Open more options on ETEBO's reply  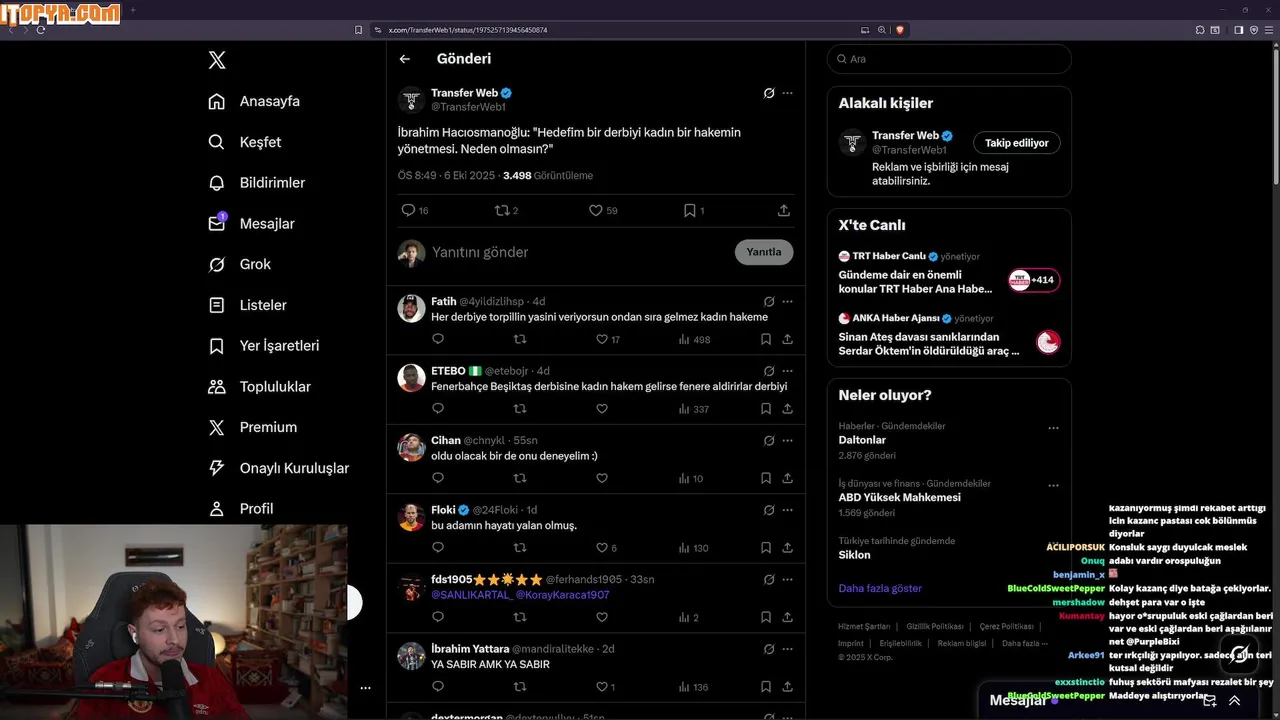tap(788, 371)
